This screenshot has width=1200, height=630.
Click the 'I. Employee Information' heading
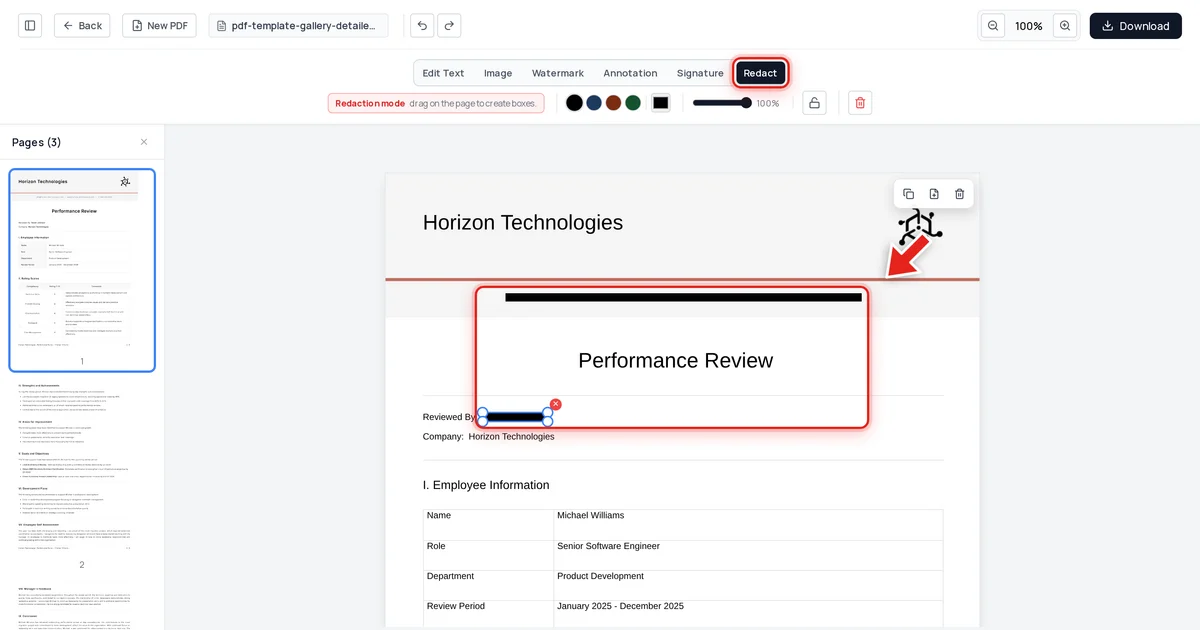pyautogui.click(x=486, y=485)
